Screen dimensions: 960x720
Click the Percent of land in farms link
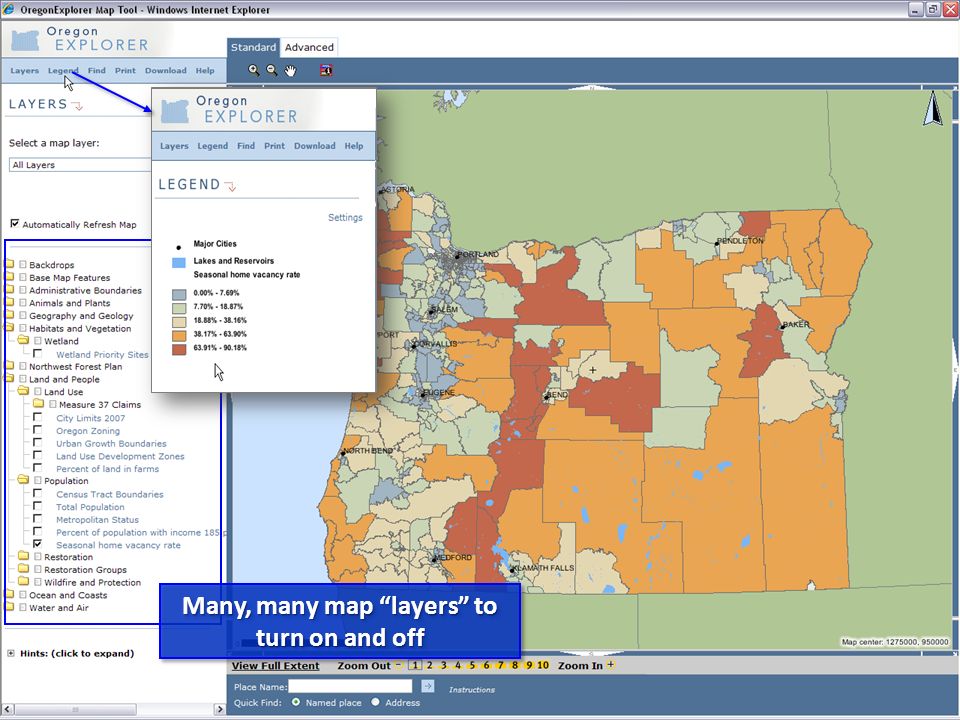click(x=107, y=469)
